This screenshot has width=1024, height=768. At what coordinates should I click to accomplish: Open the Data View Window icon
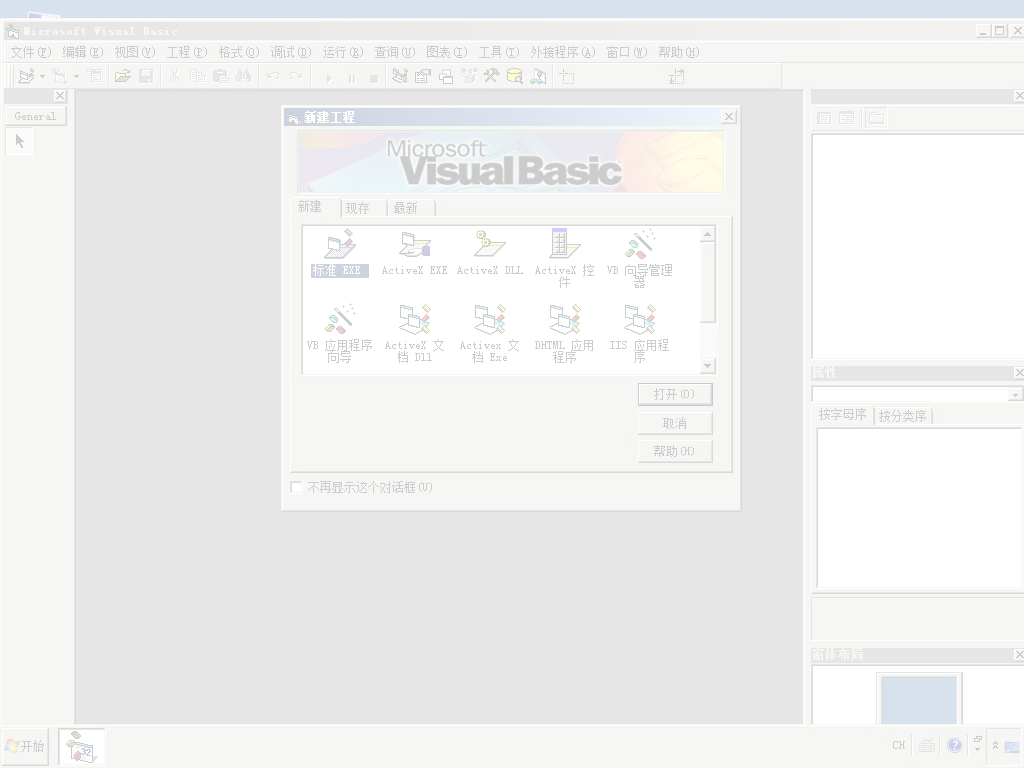(515, 76)
